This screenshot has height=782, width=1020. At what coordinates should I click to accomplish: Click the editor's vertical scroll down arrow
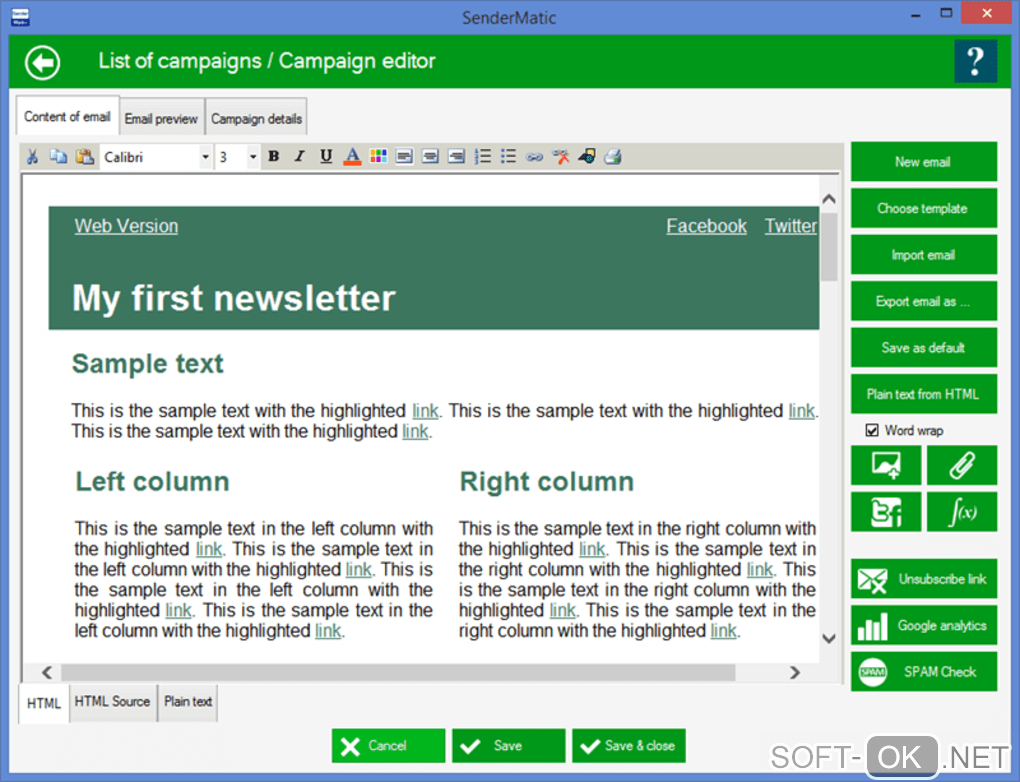(829, 638)
